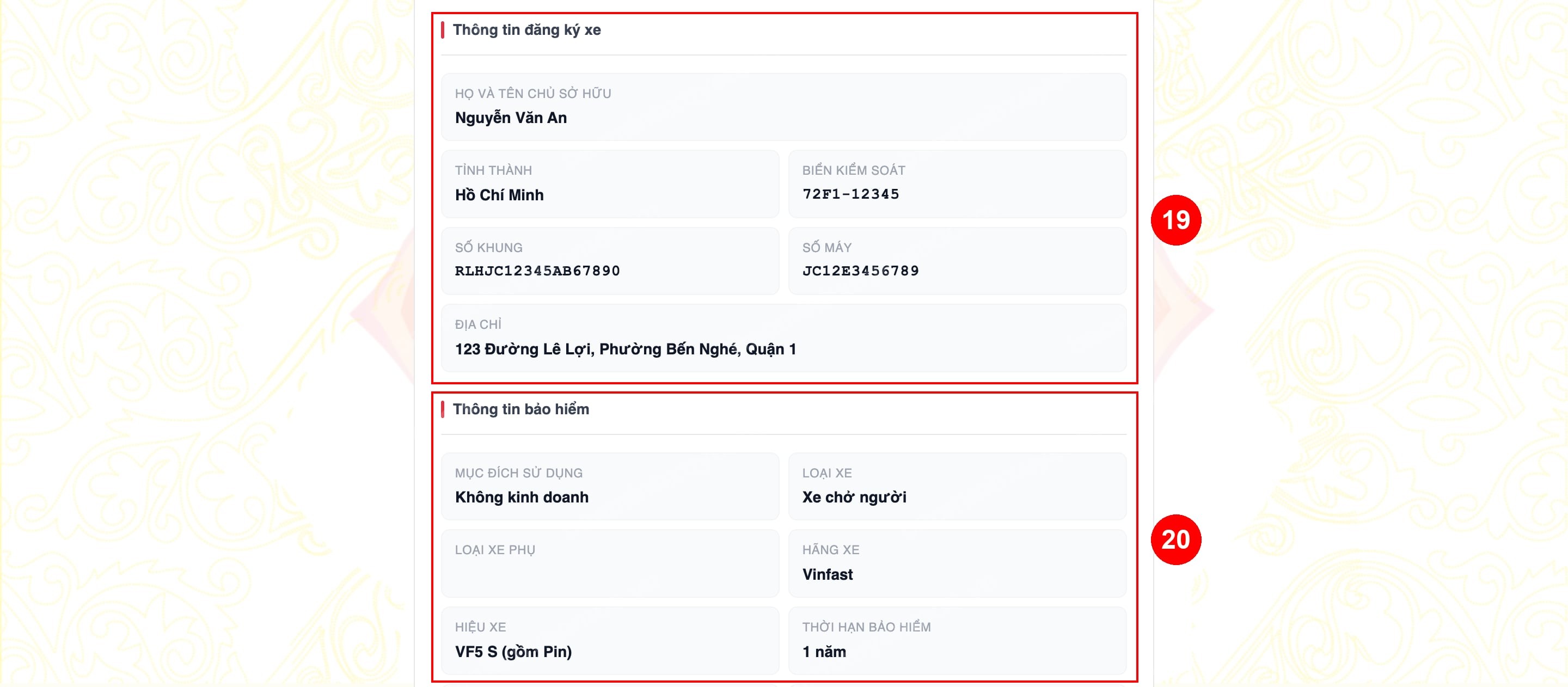The height and width of the screenshot is (687, 1568).
Task: Click the Hãng xe Vinfast field
Action: [957, 563]
